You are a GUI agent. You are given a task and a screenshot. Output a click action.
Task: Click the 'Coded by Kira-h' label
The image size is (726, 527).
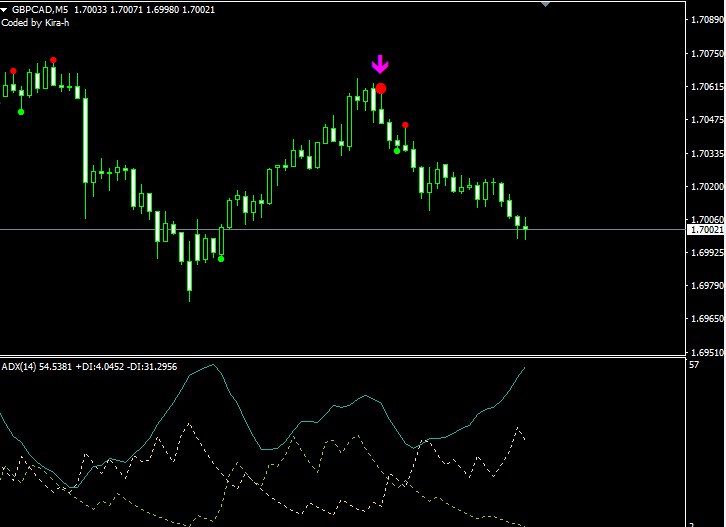click(x=35, y=23)
